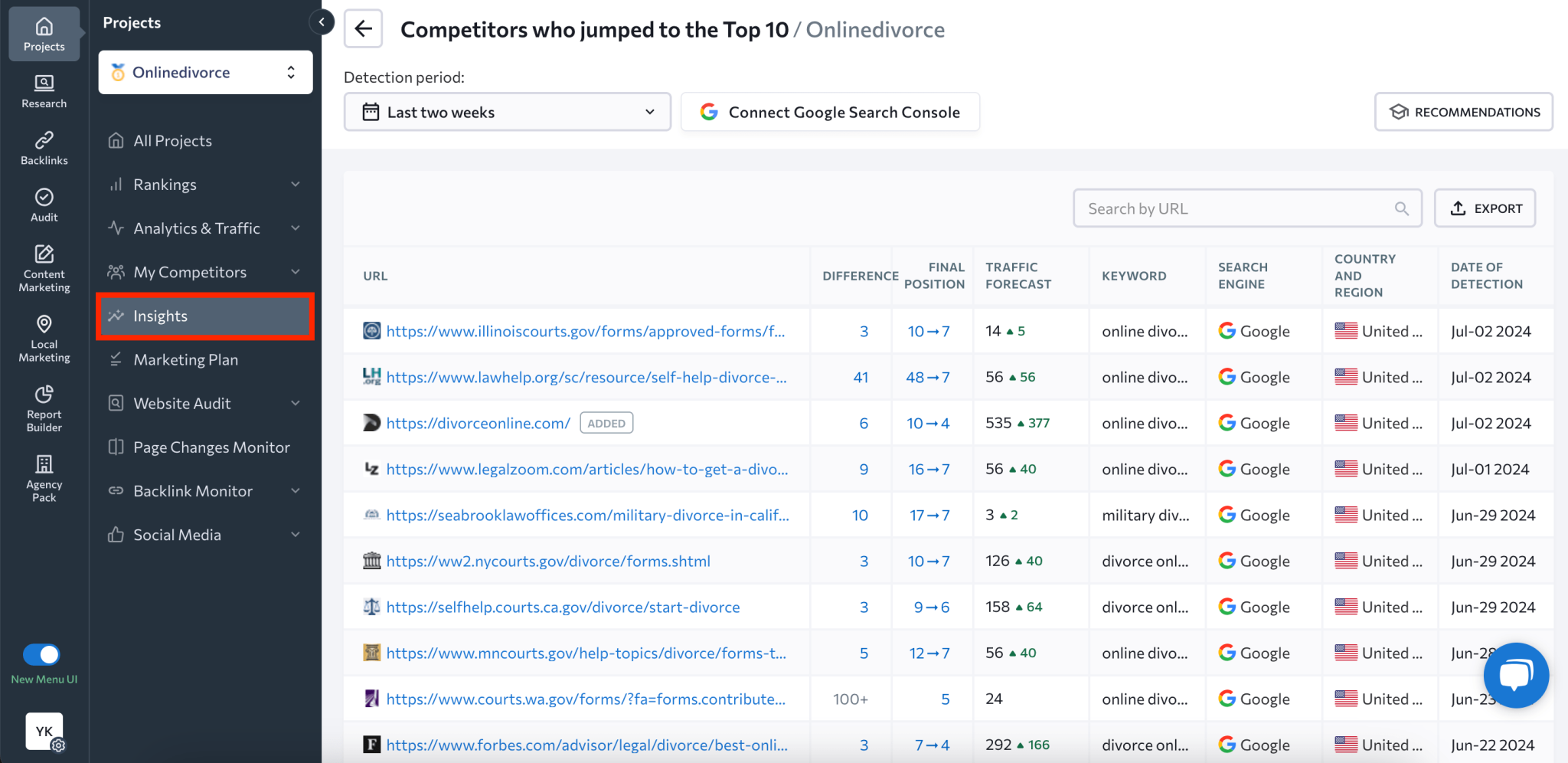Open settings via the gear near YK avatar

(59, 745)
